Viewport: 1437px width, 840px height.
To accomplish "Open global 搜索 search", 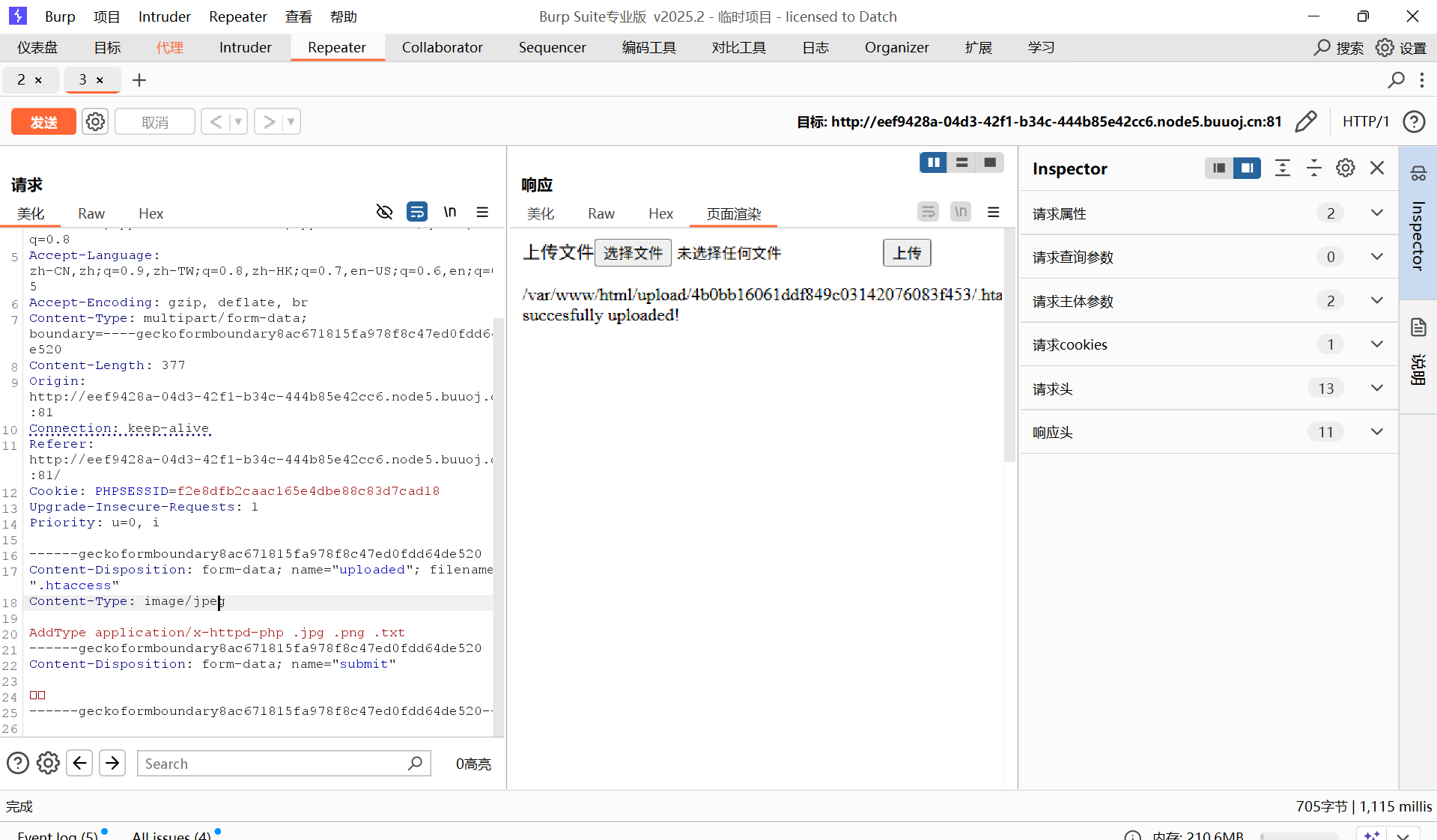I will [1339, 48].
